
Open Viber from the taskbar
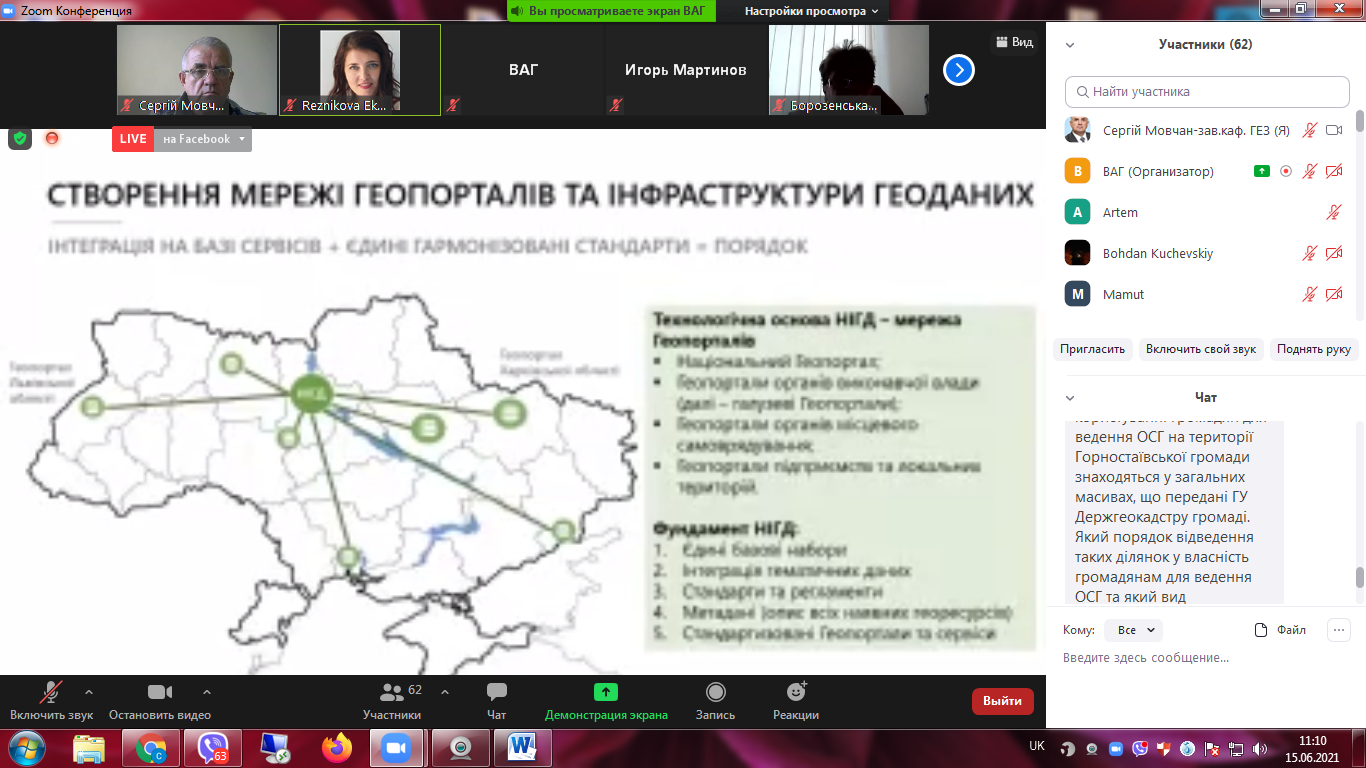[x=213, y=747]
